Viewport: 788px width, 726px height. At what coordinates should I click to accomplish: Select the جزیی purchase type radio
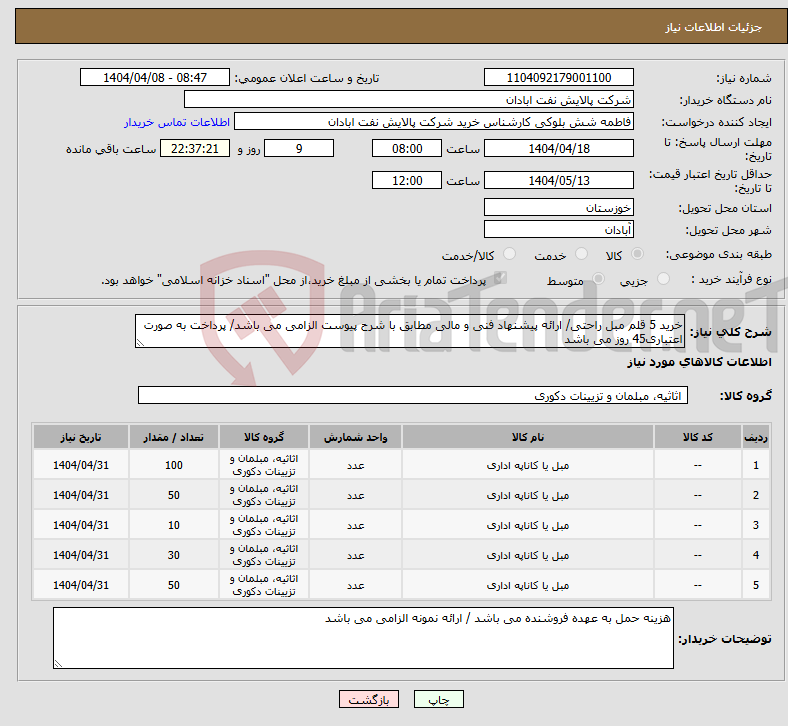(663, 278)
